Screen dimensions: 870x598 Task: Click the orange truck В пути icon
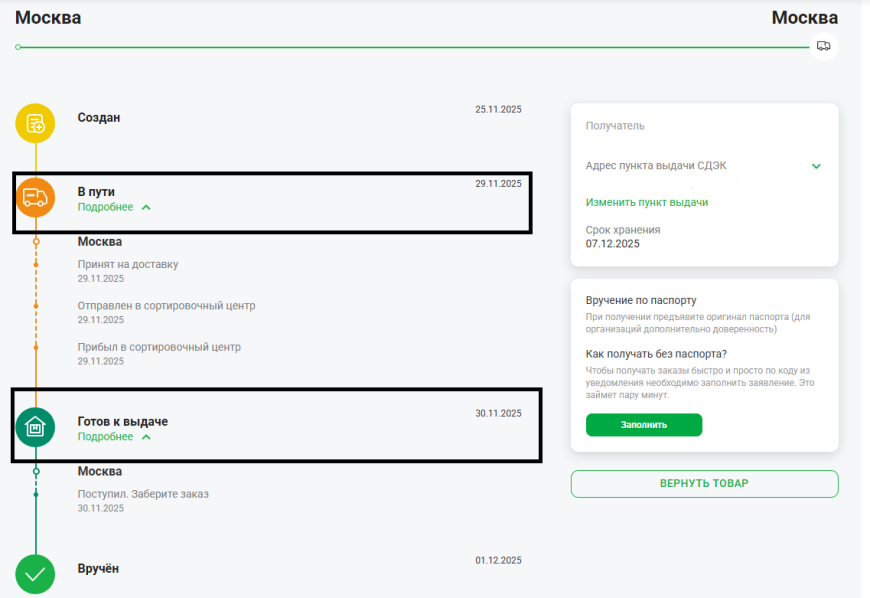pos(35,197)
